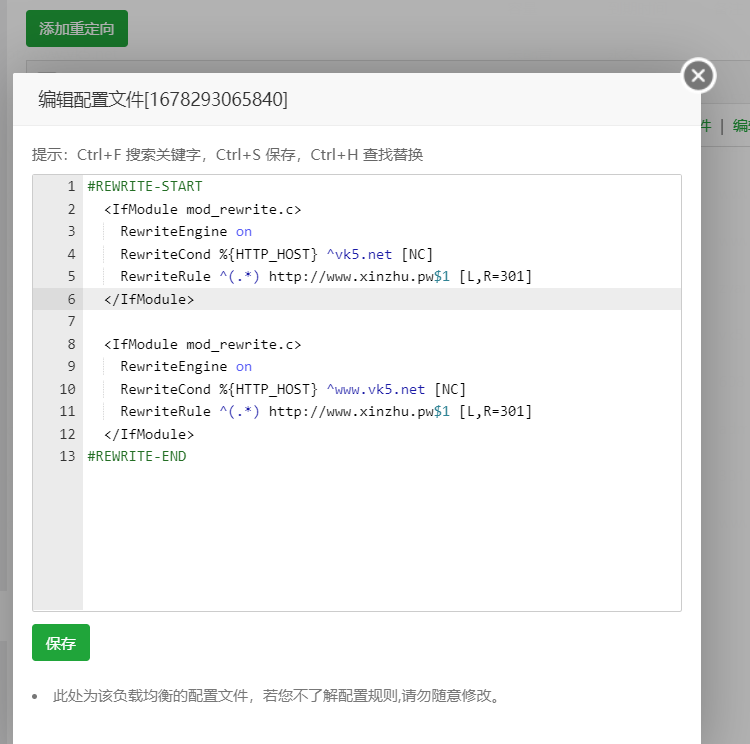Click the </IfModule> tag on line 6
This screenshot has width=750, height=744.
(x=149, y=299)
